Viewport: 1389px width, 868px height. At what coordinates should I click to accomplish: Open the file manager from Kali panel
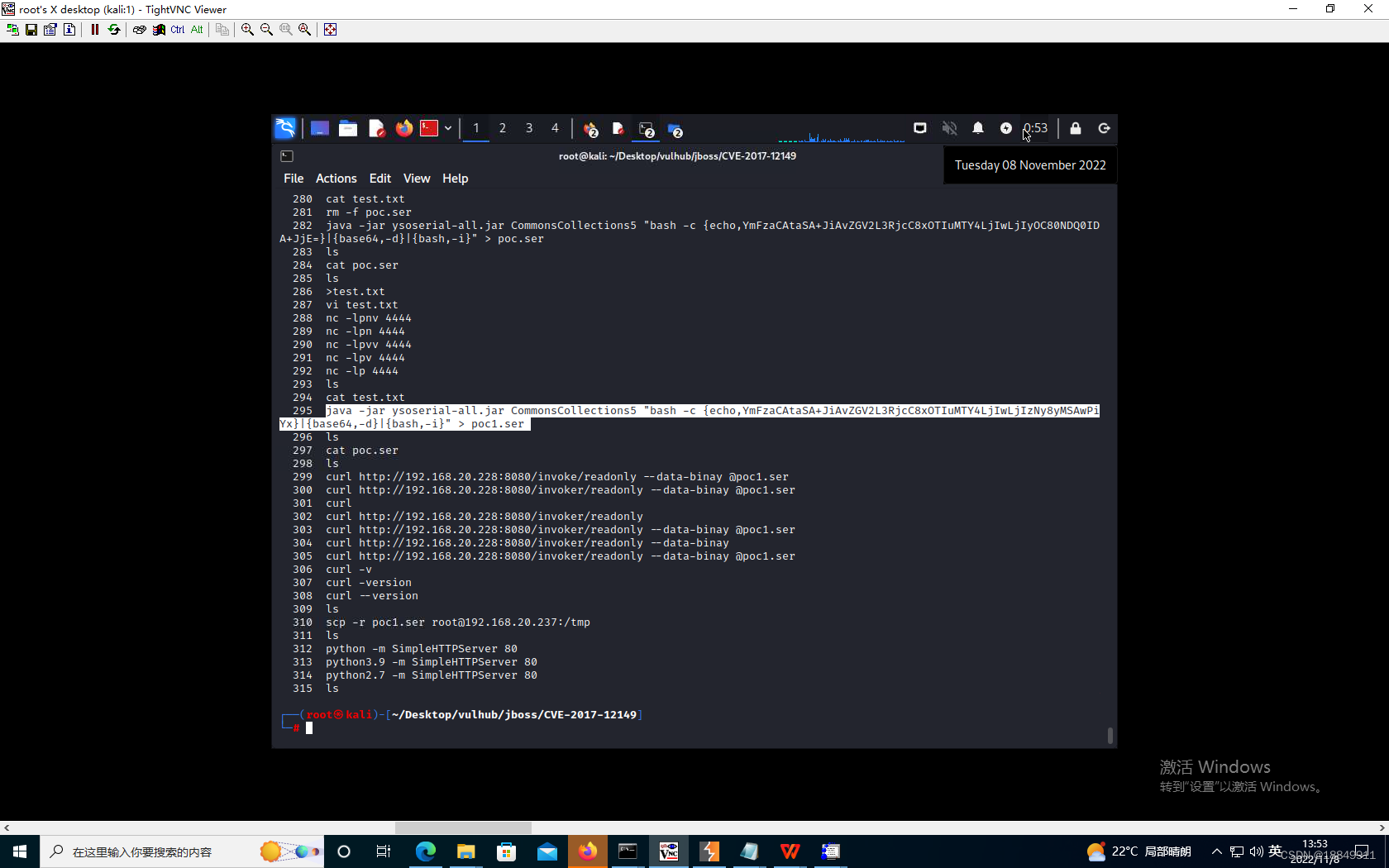[348, 128]
